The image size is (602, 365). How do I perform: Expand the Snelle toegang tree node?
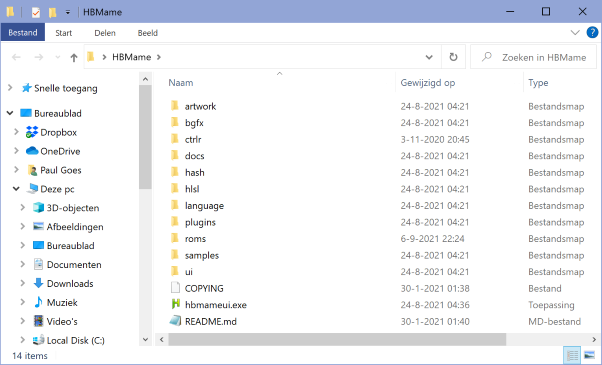point(10,88)
